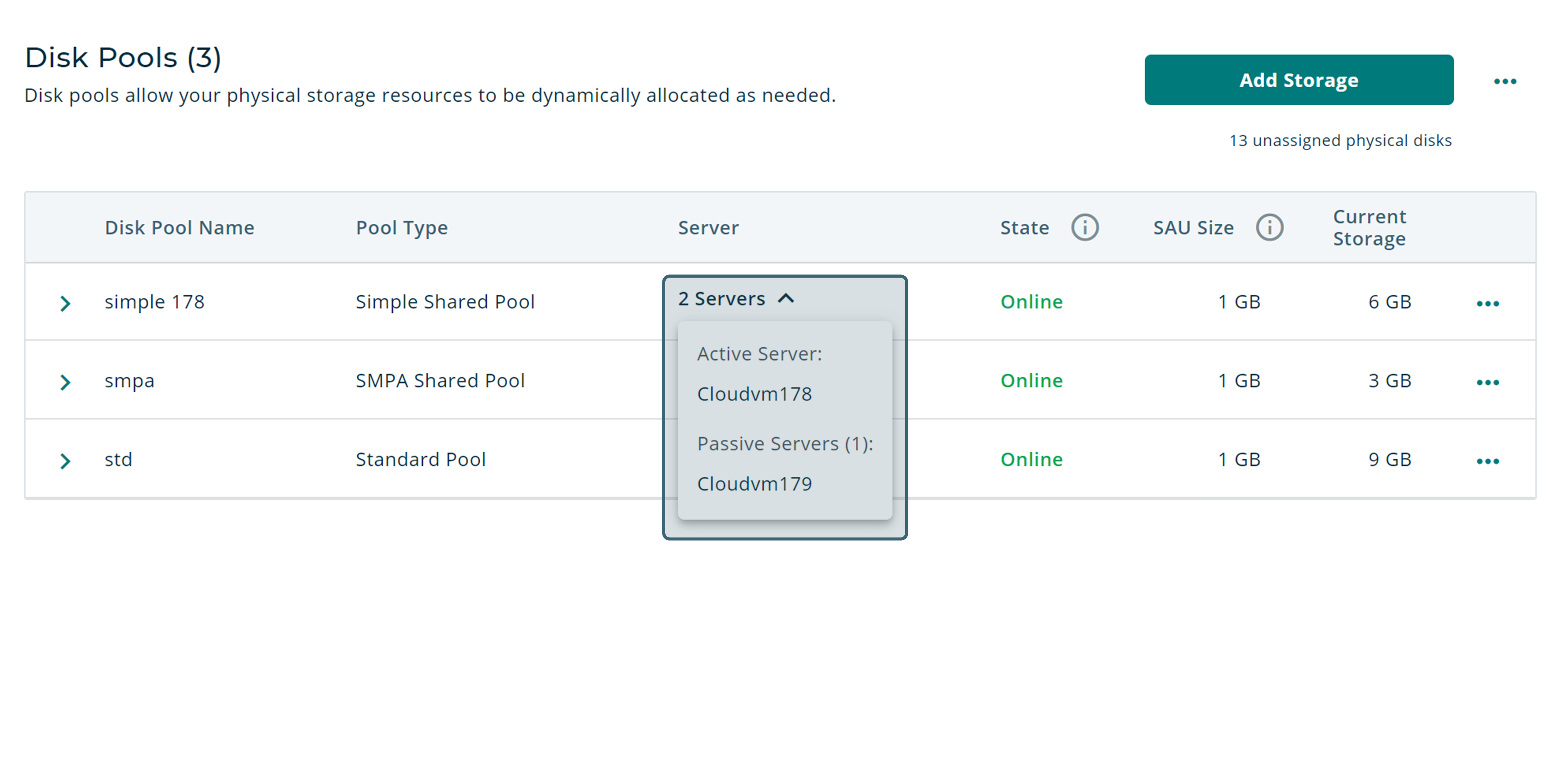Expand the std pool row
The image size is (1557, 784).
pyautogui.click(x=65, y=461)
